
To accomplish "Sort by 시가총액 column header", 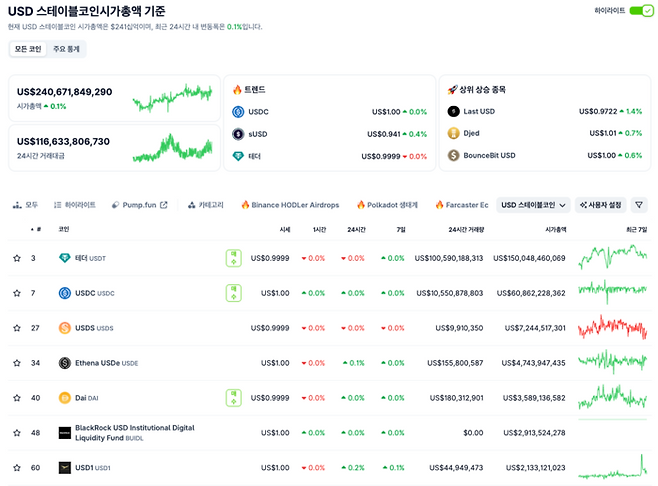I will [556, 229].
